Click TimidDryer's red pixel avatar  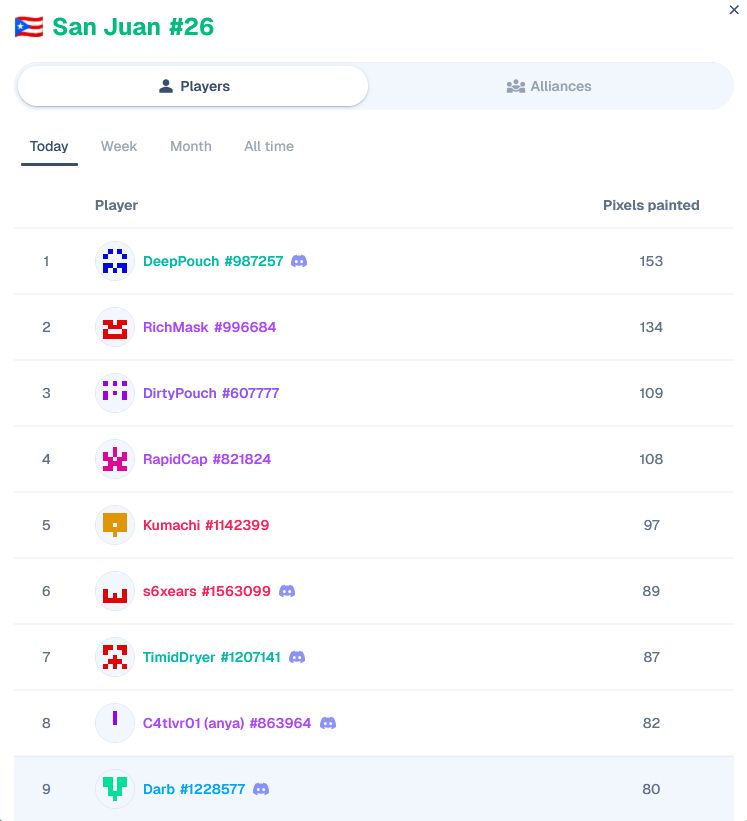pyautogui.click(x=115, y=657)
